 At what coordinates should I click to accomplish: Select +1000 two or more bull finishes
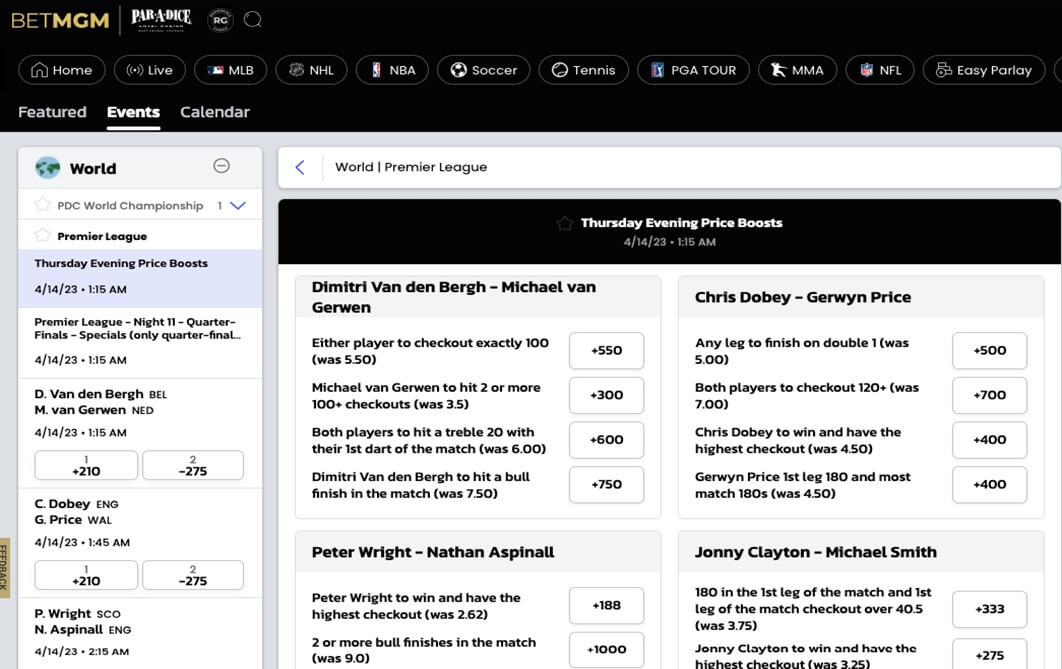tap(606, 649)
